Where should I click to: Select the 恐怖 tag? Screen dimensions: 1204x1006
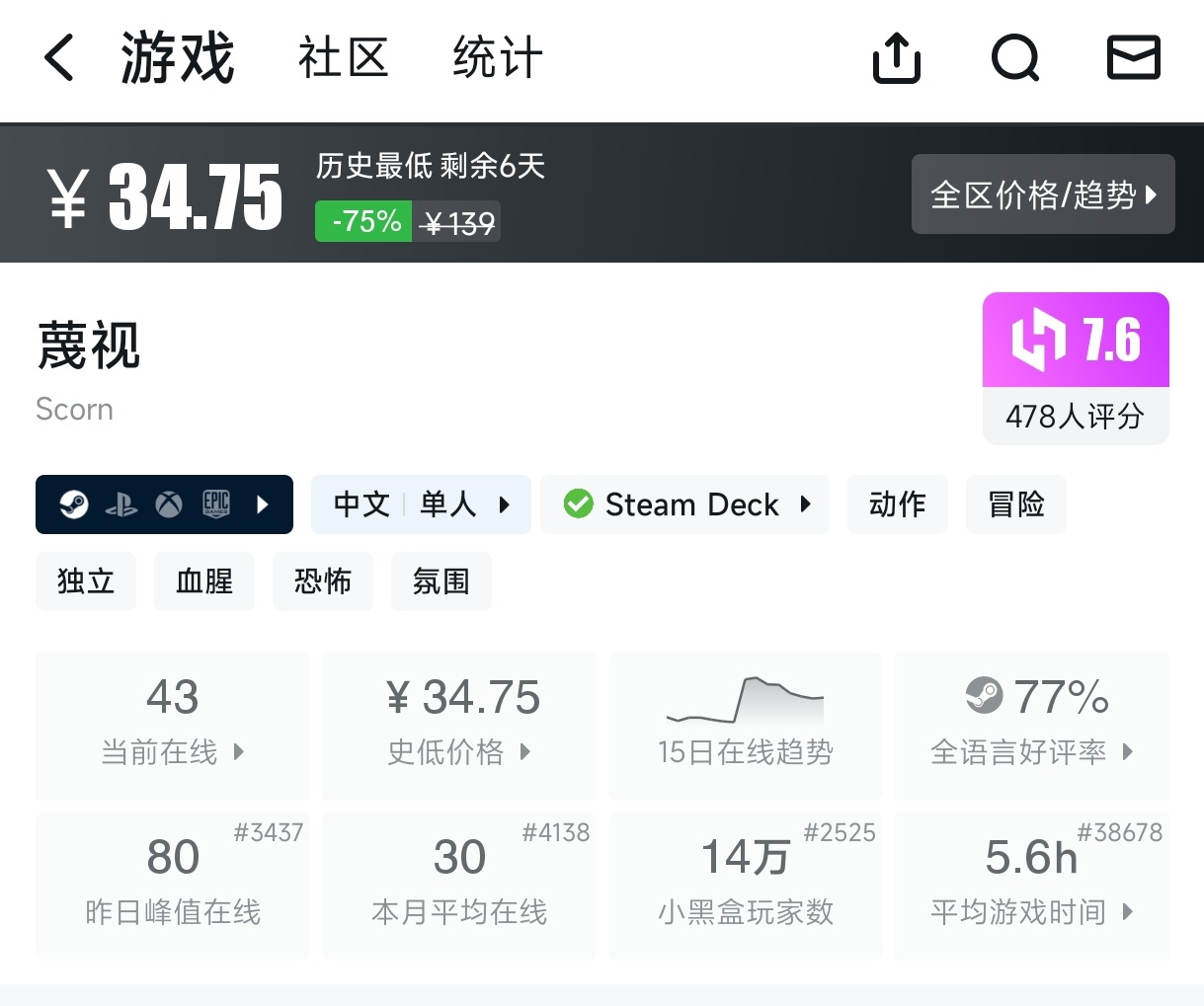tap(323, 581)
